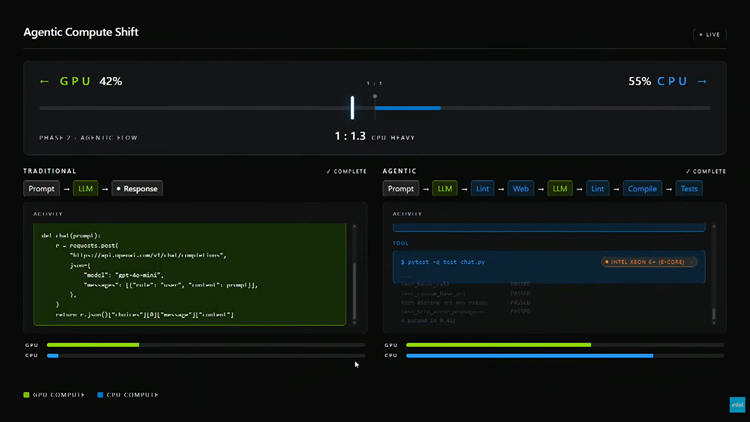The width and height of the screenshot is (750, 422).
Task: Click the blue CPU Compute legend swatch
Action: pyautogui.click(x=100, y=395)
